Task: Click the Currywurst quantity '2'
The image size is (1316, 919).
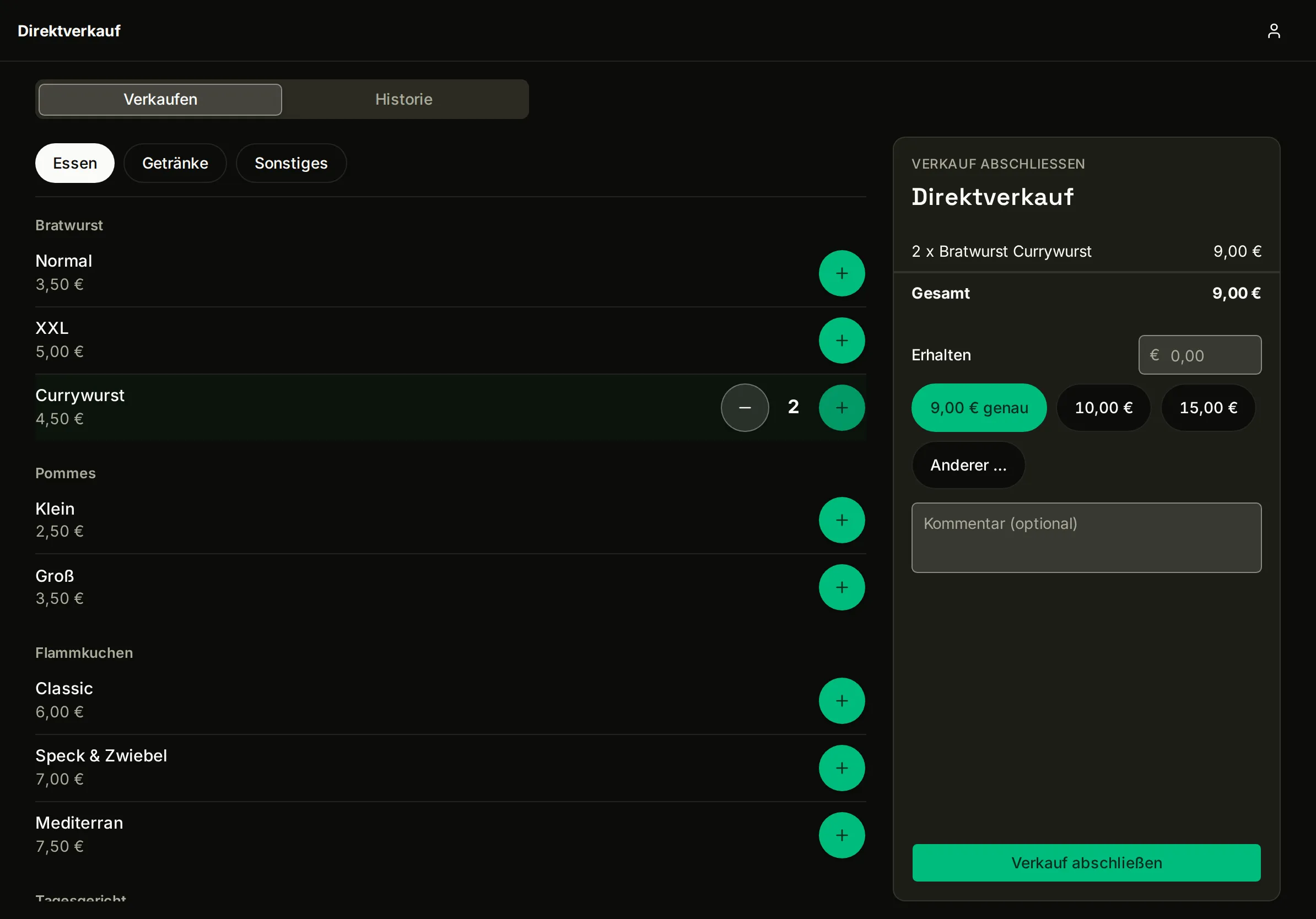Action: [793, 407]
